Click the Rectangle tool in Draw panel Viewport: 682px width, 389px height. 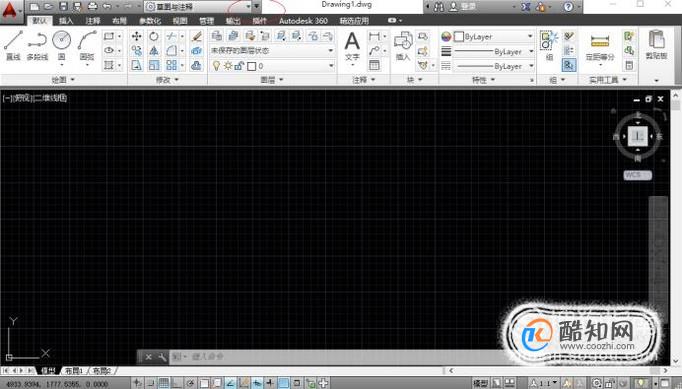coord(109,36)
